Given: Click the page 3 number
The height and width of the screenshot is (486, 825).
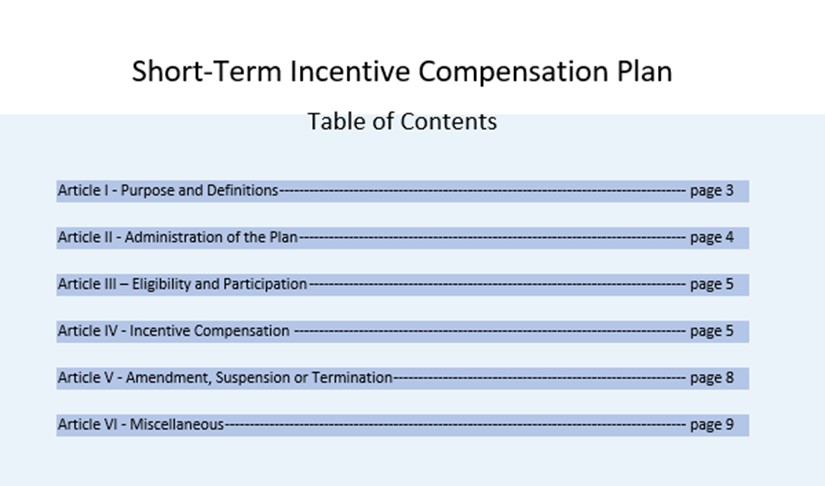Looking at the screenshot, I should (x=711, y=190).
